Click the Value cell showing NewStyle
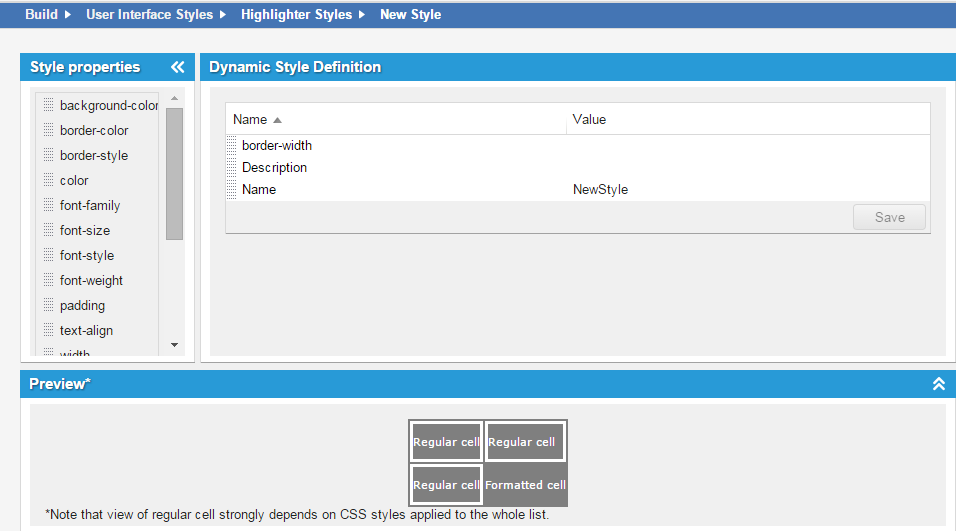The width and height of the screenshot is (956, 531). (600, 189)
